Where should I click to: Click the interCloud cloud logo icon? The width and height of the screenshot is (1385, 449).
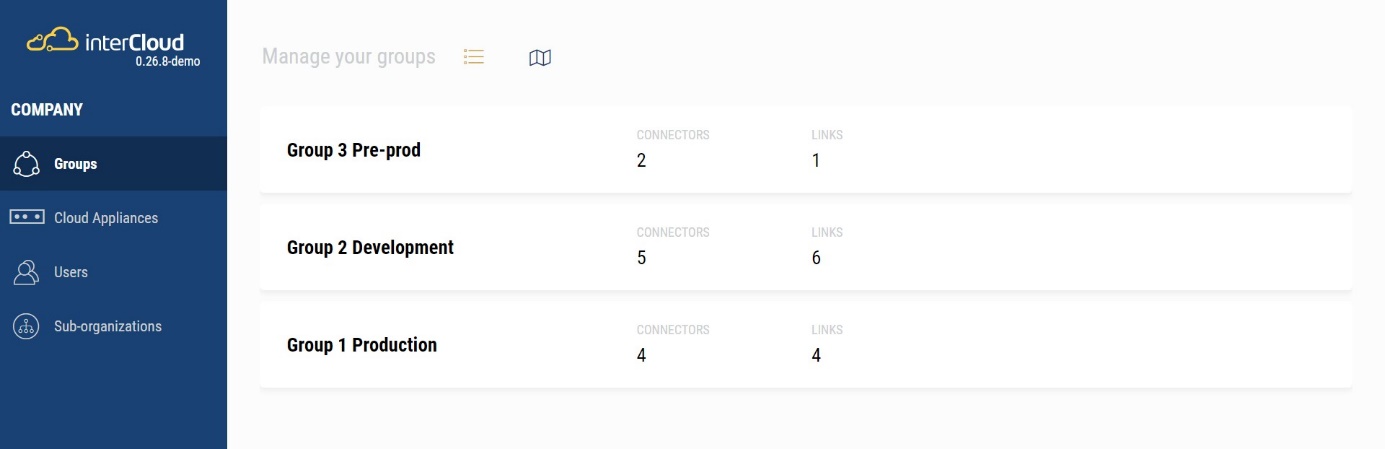coord(52,41)
